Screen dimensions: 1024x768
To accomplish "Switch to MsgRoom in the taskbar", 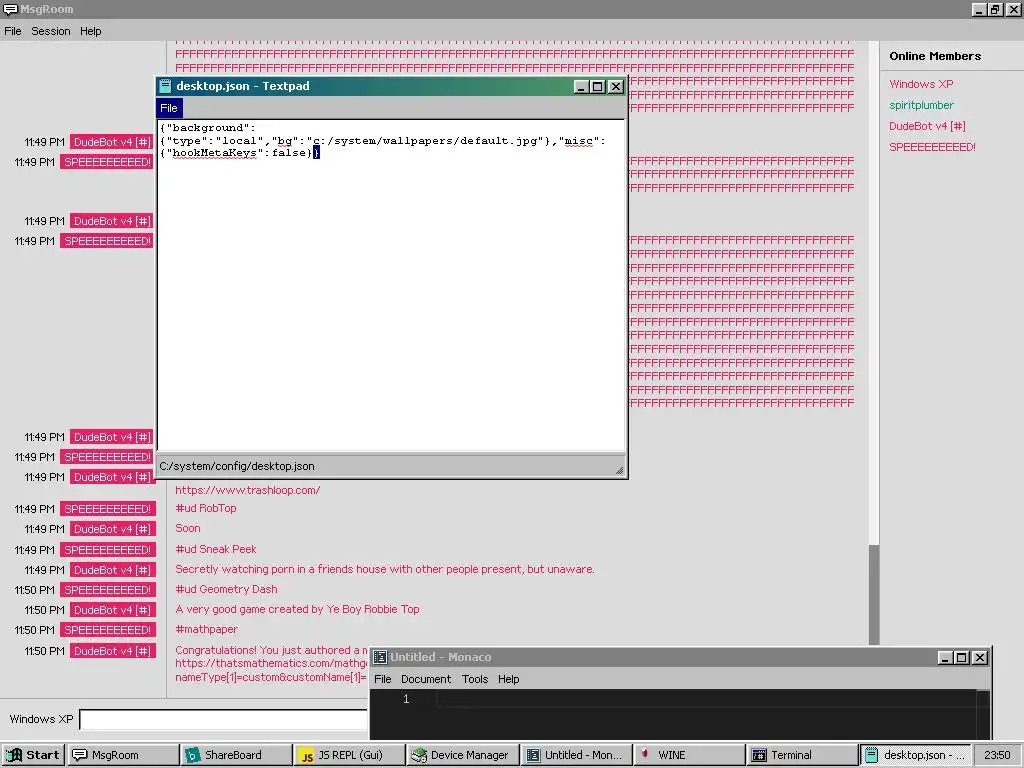I will click(x=123, y=755).
